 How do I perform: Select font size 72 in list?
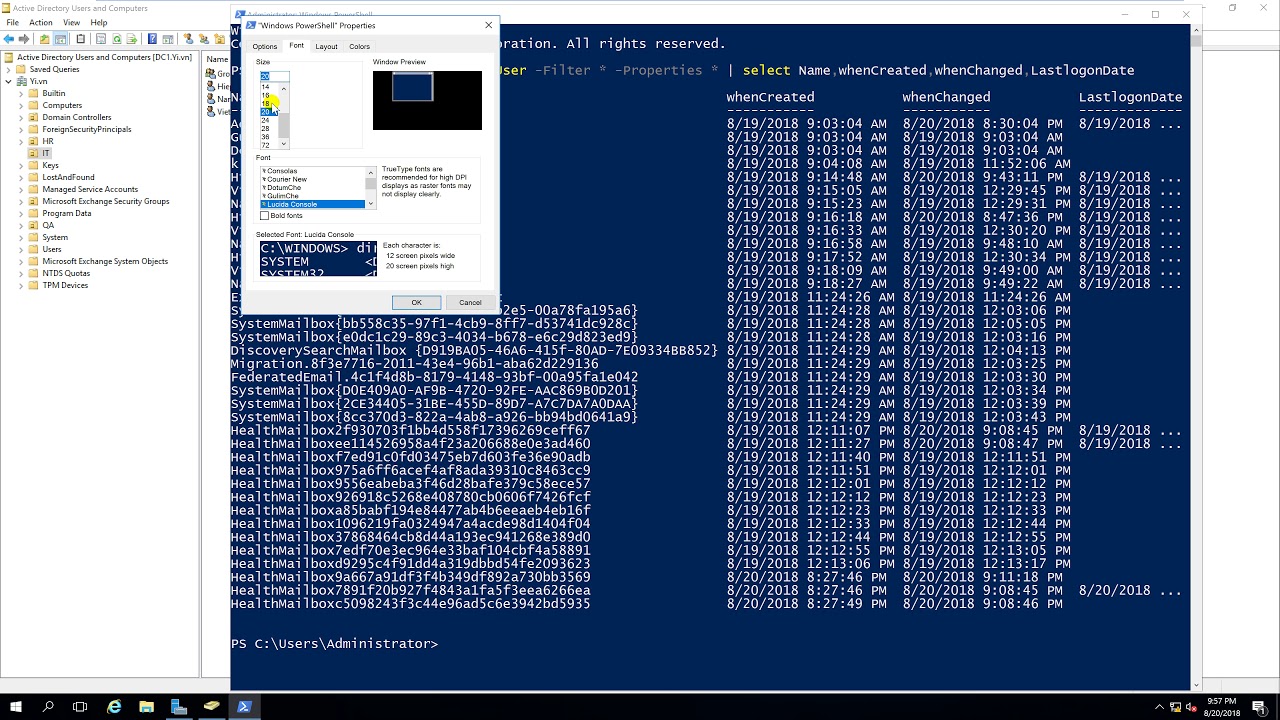tap(266, 145)
